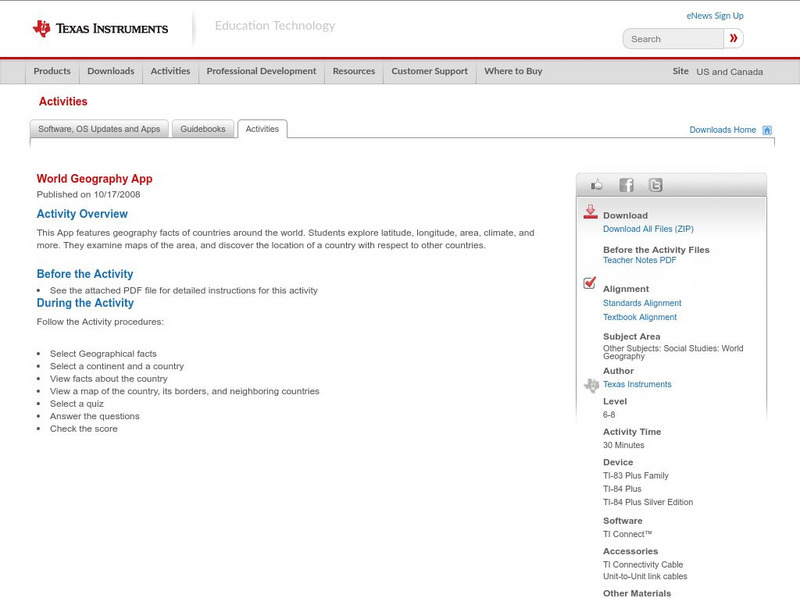The image size is (800, 598).
Task: Open Teacher Notes PDF link
Action: (x=639, y=260)
